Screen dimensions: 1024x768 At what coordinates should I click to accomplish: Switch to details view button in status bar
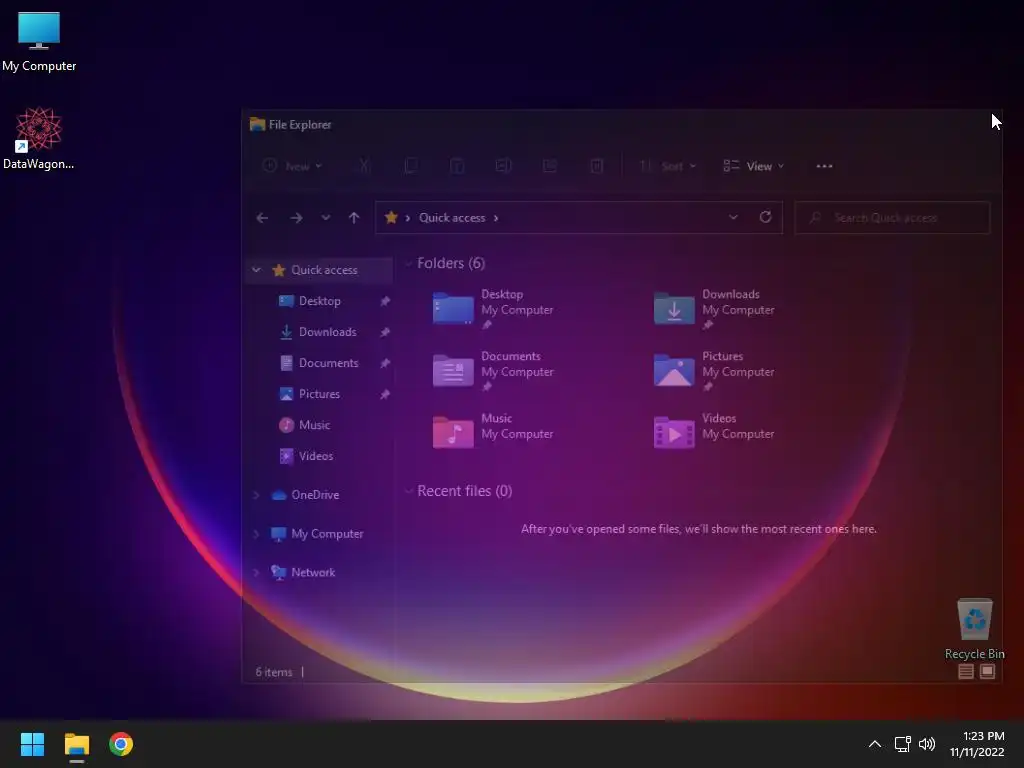click(x=966, y=671)
